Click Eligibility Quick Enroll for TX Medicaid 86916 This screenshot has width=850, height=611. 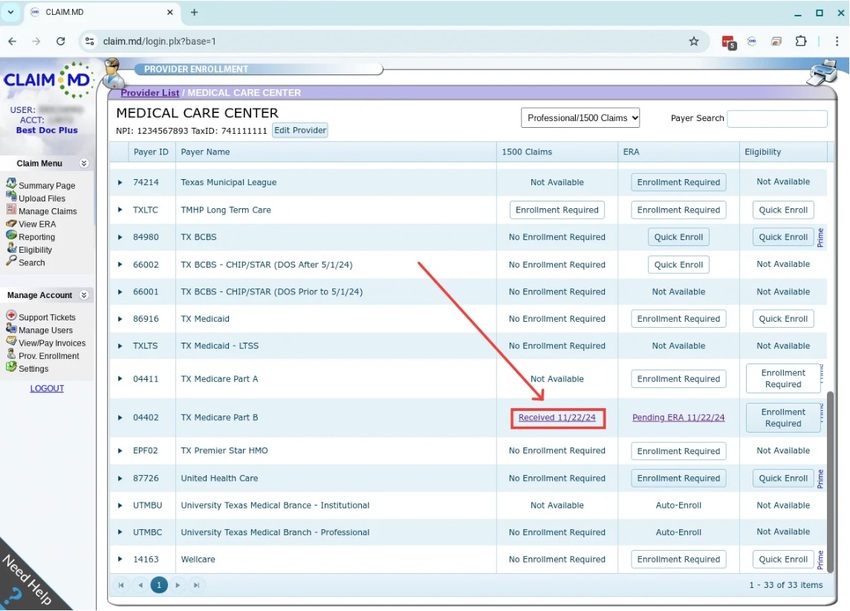tap(783, 319)
